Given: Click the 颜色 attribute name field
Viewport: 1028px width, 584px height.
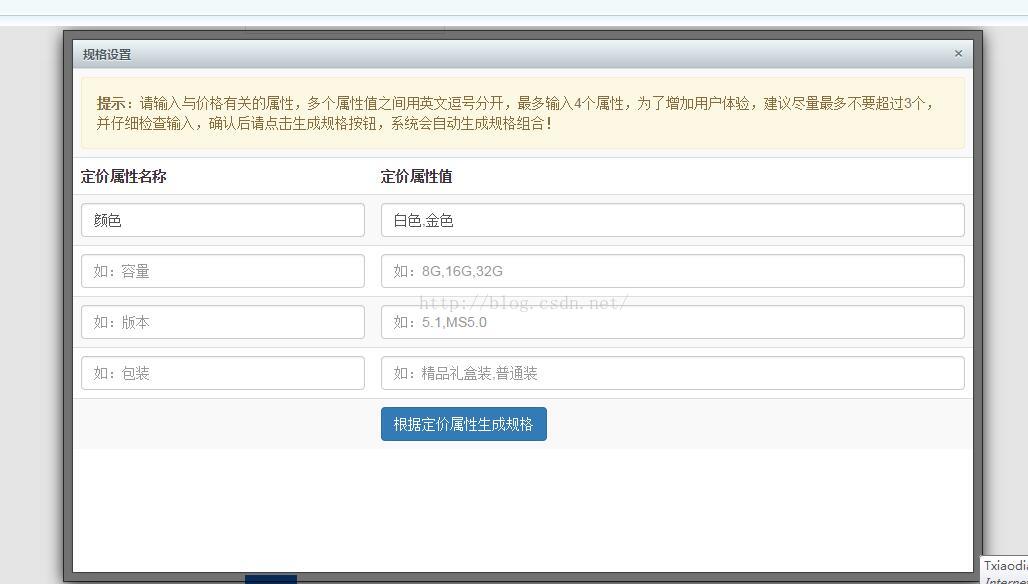Looking at the screenshot, I should point(223,220).
